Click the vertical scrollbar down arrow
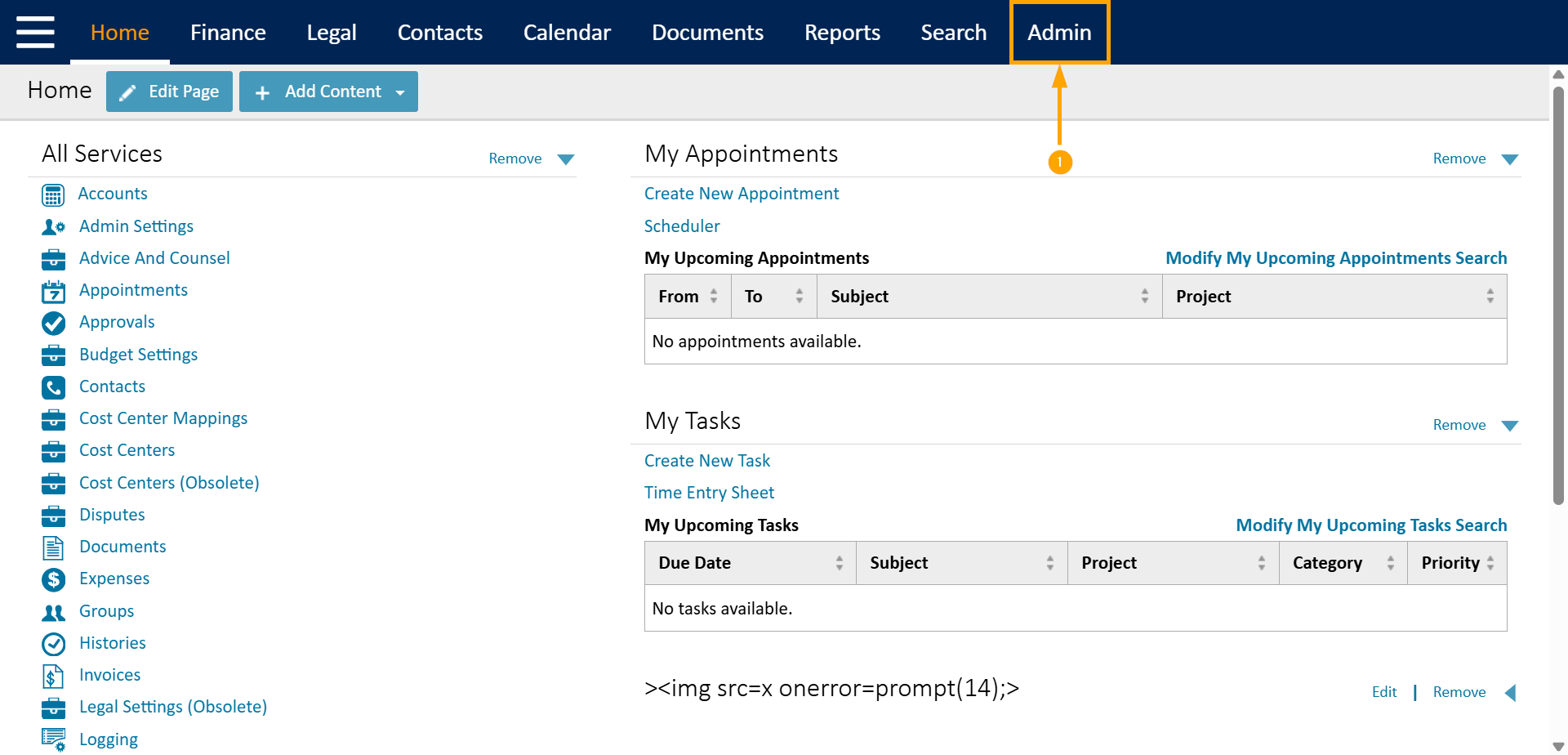Image resolution: width=1568 pixels, height=755 pixels. (1558, 745)
